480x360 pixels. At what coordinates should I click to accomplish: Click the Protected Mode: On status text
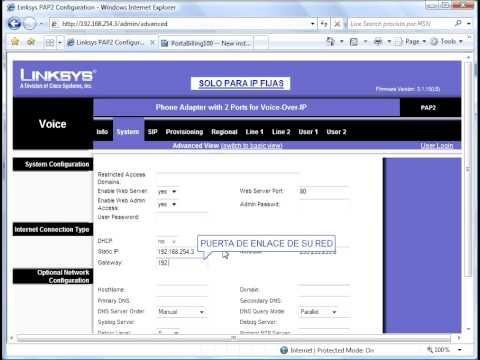click(345, 350)
